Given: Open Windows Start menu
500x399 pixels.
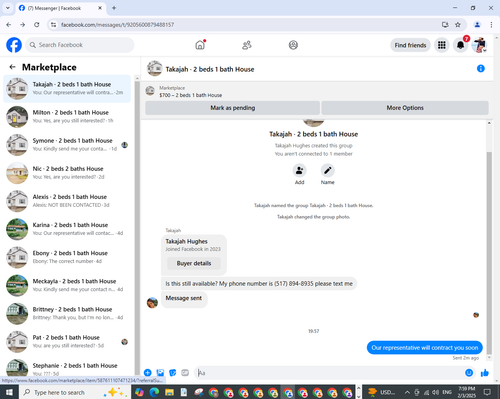Looking at the screenshot, I should [9, 392].
